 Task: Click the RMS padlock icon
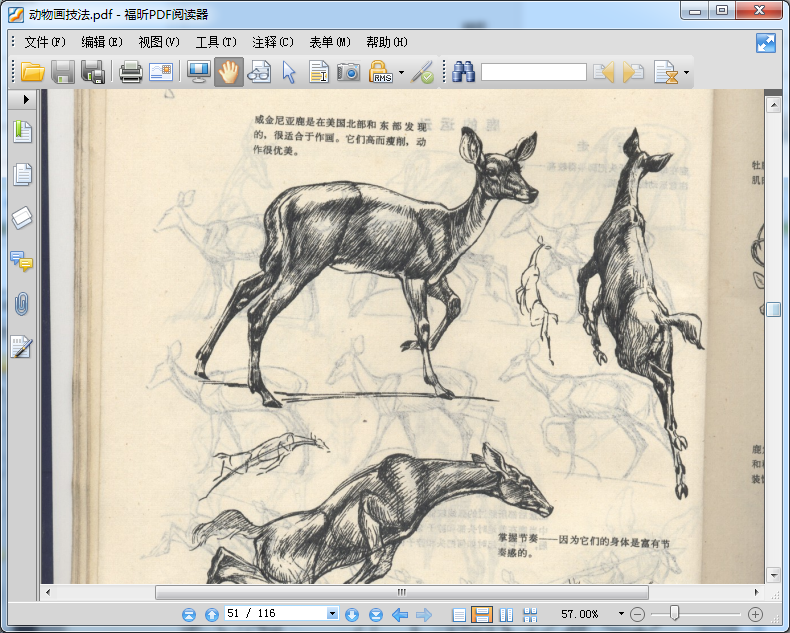coord(380,72)
